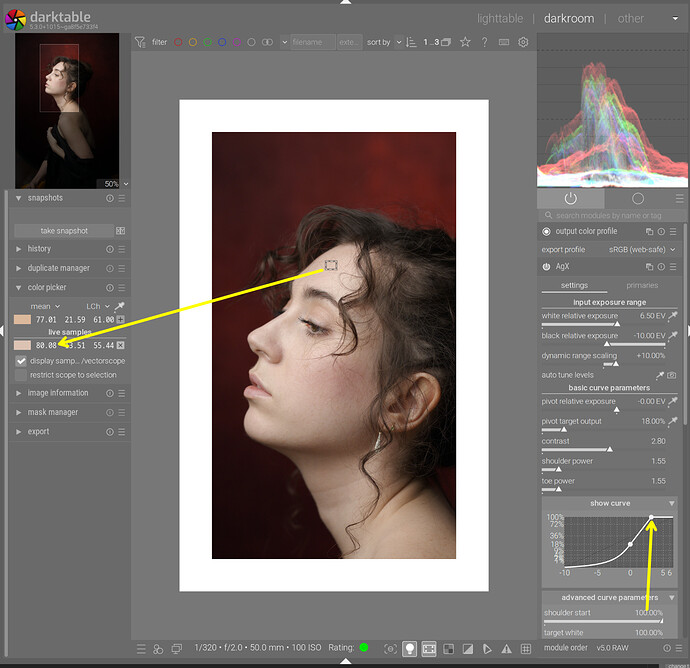Image resolution: width=690 pixels, height=668 pixels.
Task: Enable the soft proofing lightbulb icon
Action: point(410,649)
